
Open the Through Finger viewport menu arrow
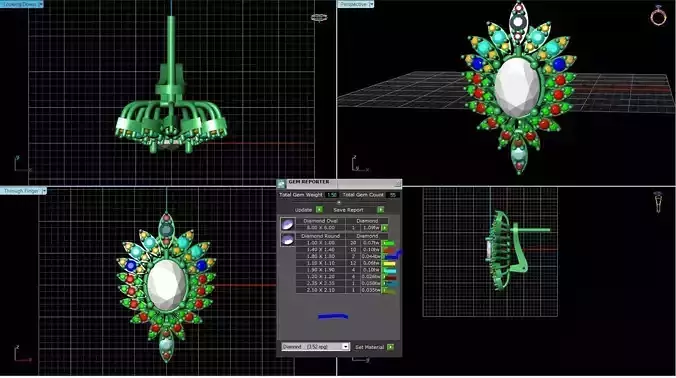click(x=44, y=191)
